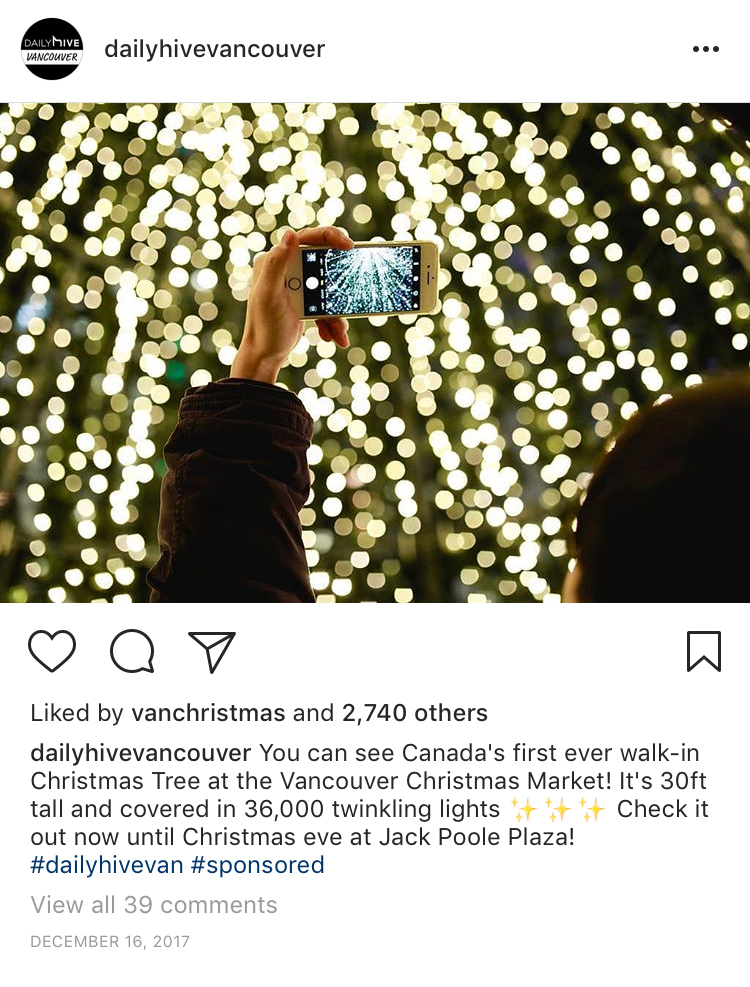Screen dimensions: 750x987
Task: Open three-dot more options menu
Action: point(705,49)
